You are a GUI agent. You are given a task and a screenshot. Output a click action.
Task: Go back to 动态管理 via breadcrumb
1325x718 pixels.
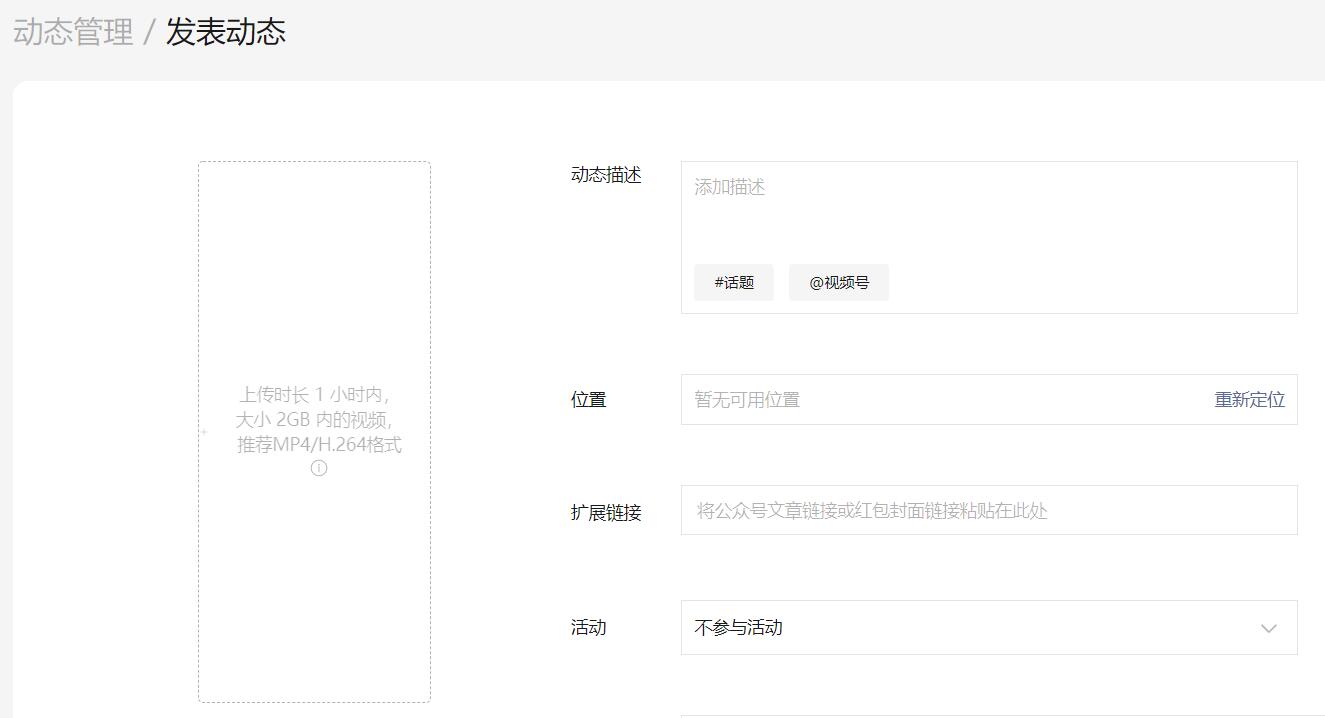coord(73,32)
